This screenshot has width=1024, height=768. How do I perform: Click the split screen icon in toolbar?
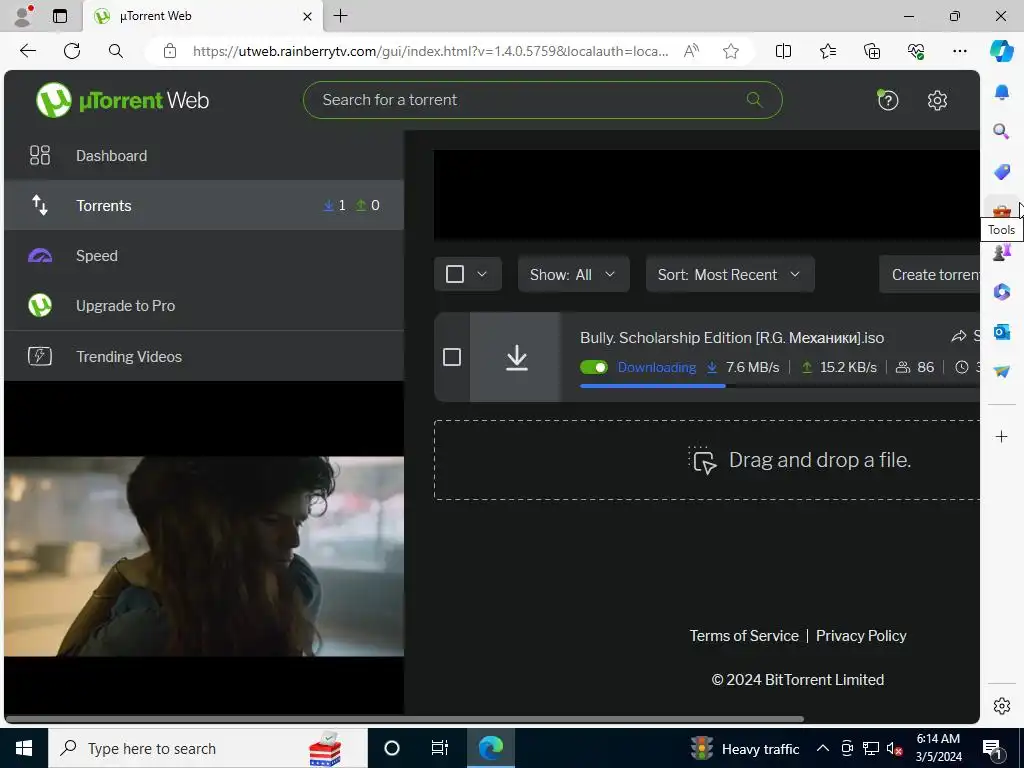(x=783, y=51)
